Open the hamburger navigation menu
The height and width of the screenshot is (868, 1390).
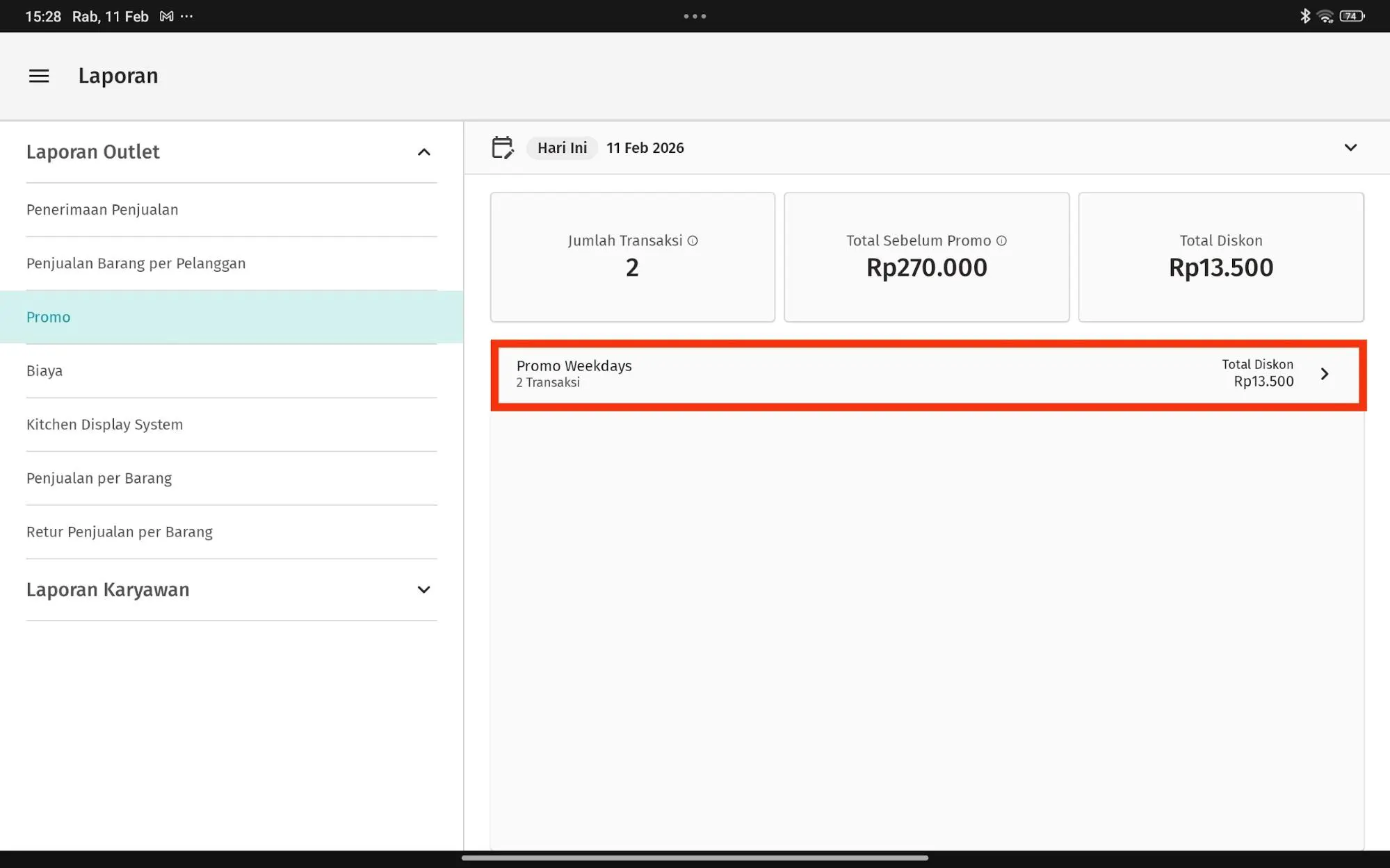(x=39, y=76)
